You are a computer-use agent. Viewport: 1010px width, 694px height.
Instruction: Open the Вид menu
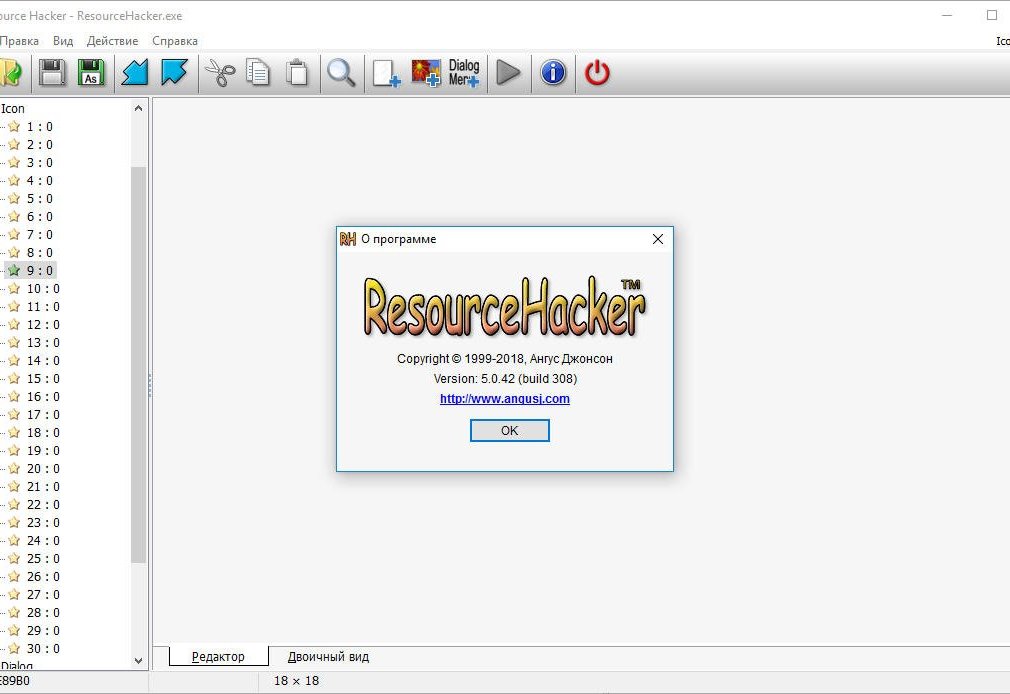pyautogui.click(x=63, y=41)
